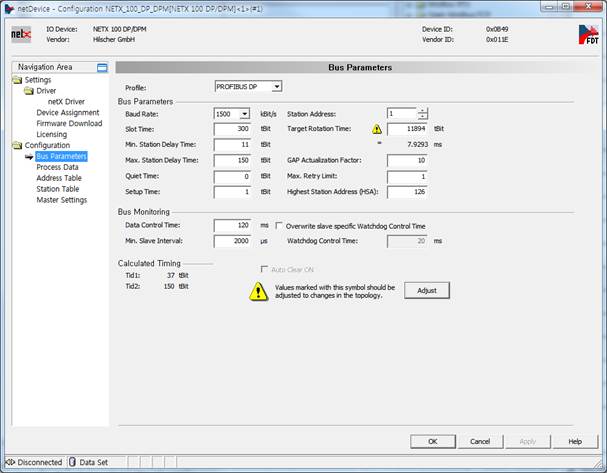The image size is (607, 473).
Task: Increase the Station Address stepper
Action: 423,111
